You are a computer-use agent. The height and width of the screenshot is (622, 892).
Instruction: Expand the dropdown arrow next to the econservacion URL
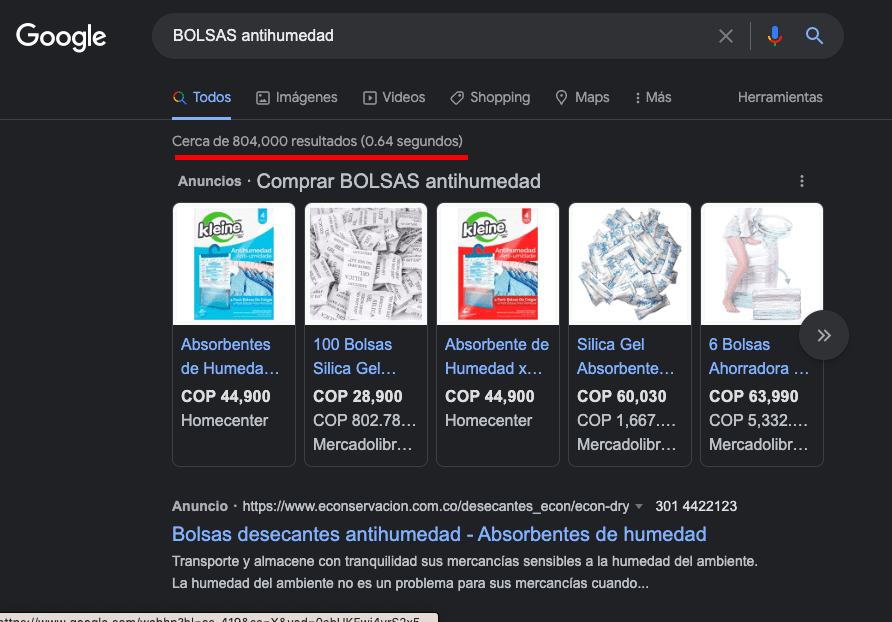(639, 506)
